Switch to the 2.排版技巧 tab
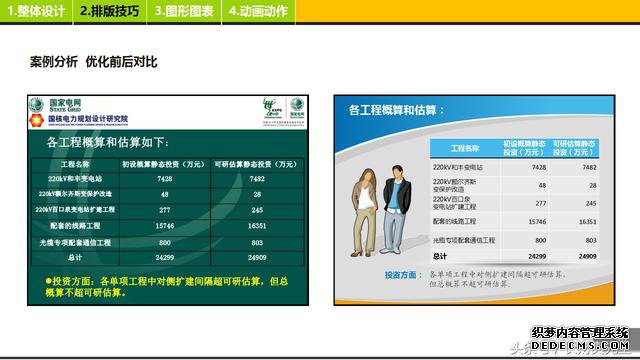Viewport: 640px width, 360px height. coord(109,11)
